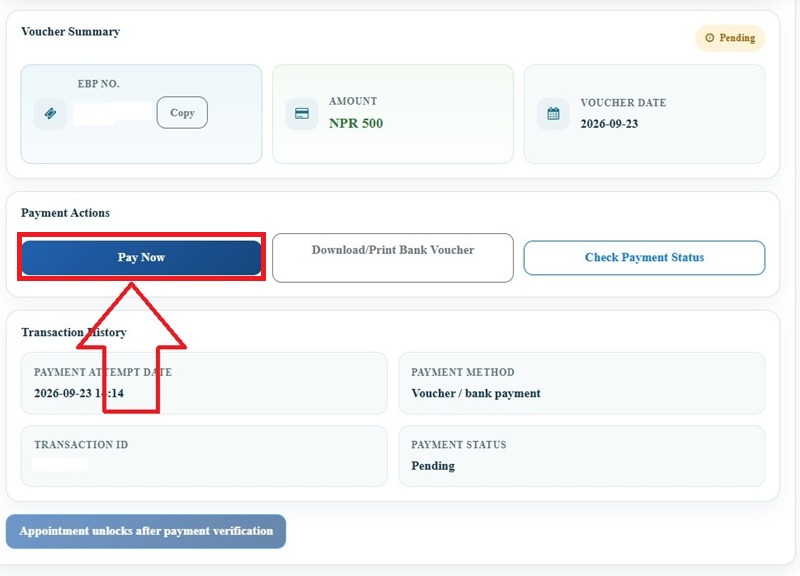Open Download/Print Bank Voucher

[x=393, y=258]
